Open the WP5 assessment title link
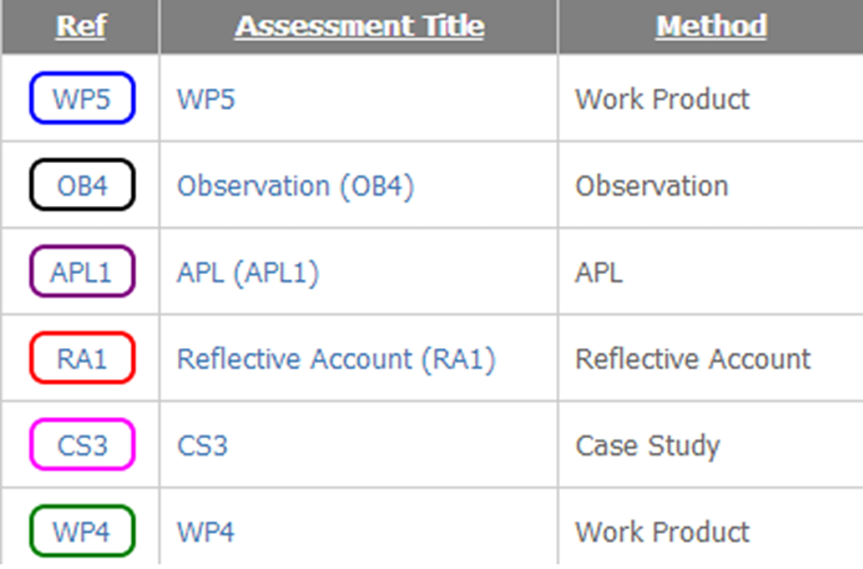Viewport: 863px width, 569px height. pyautogui.click(x=206, y=99)
